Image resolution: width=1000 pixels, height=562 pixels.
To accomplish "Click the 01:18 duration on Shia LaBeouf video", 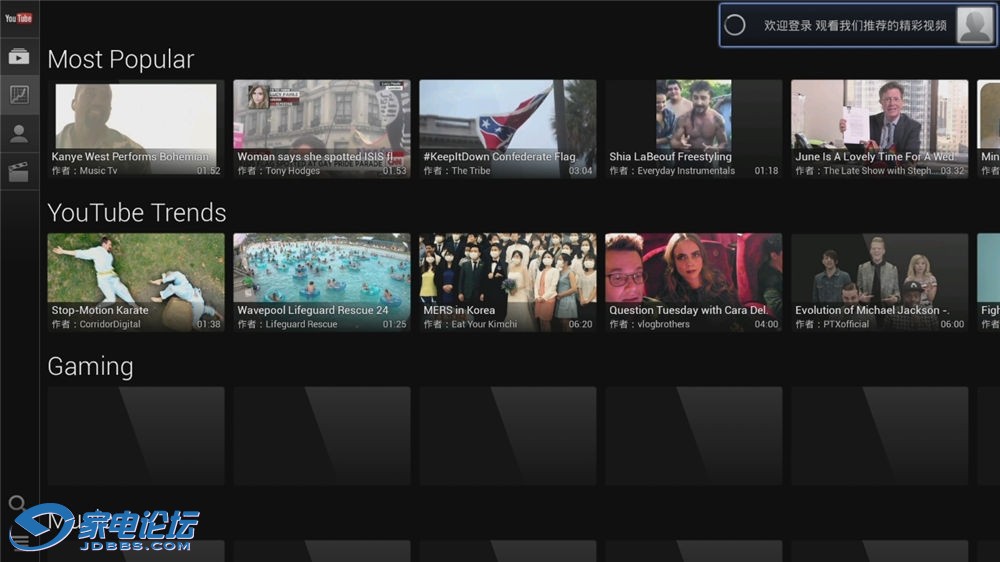I will (766, 171).
